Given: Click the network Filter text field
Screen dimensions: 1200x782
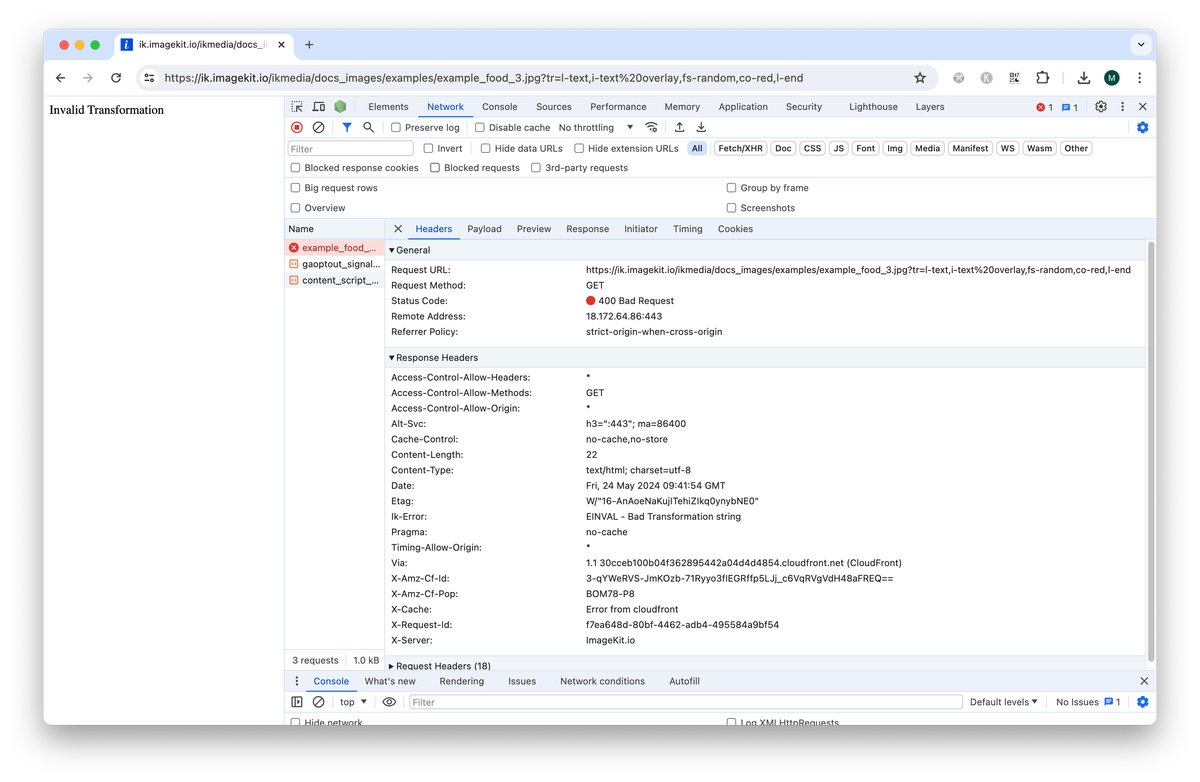Looking at the screenshot, I should [351, 148].
